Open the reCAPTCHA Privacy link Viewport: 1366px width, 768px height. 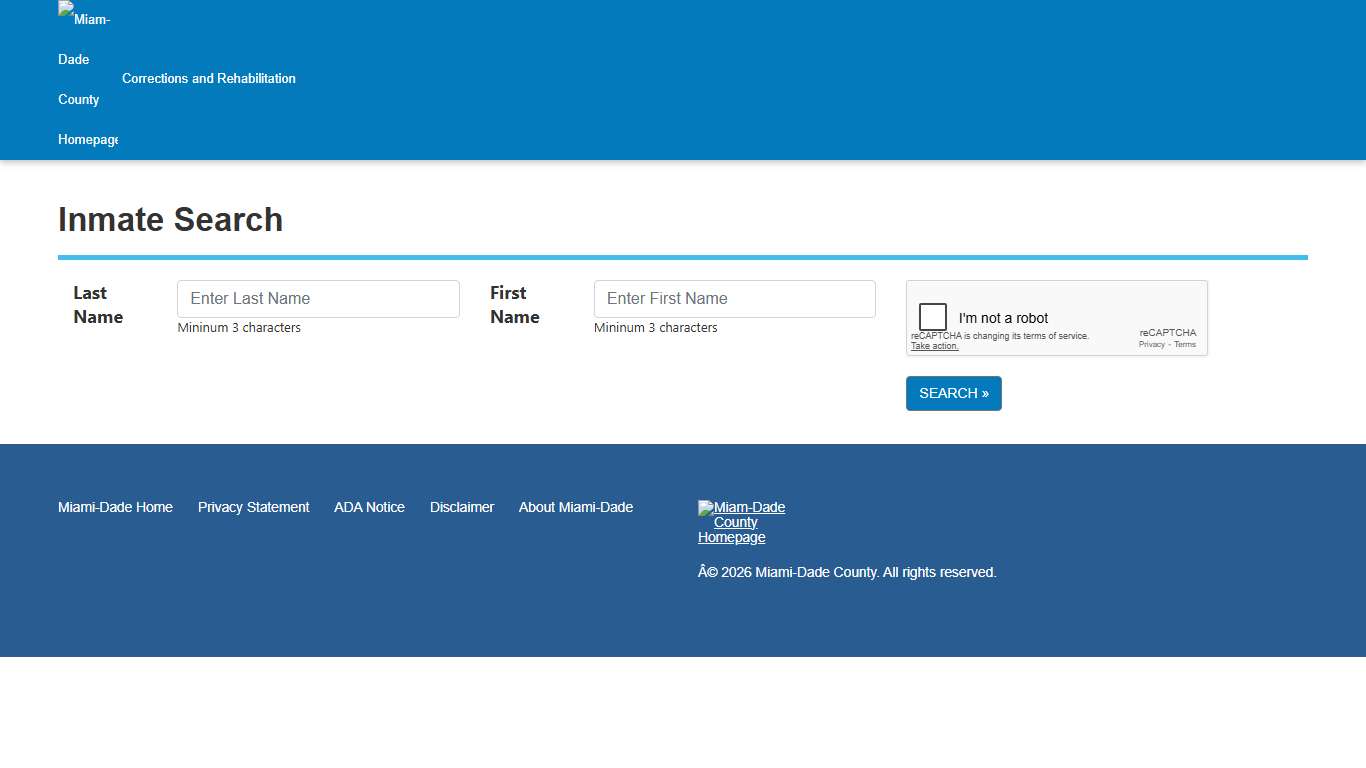(x=1151, y=344)
